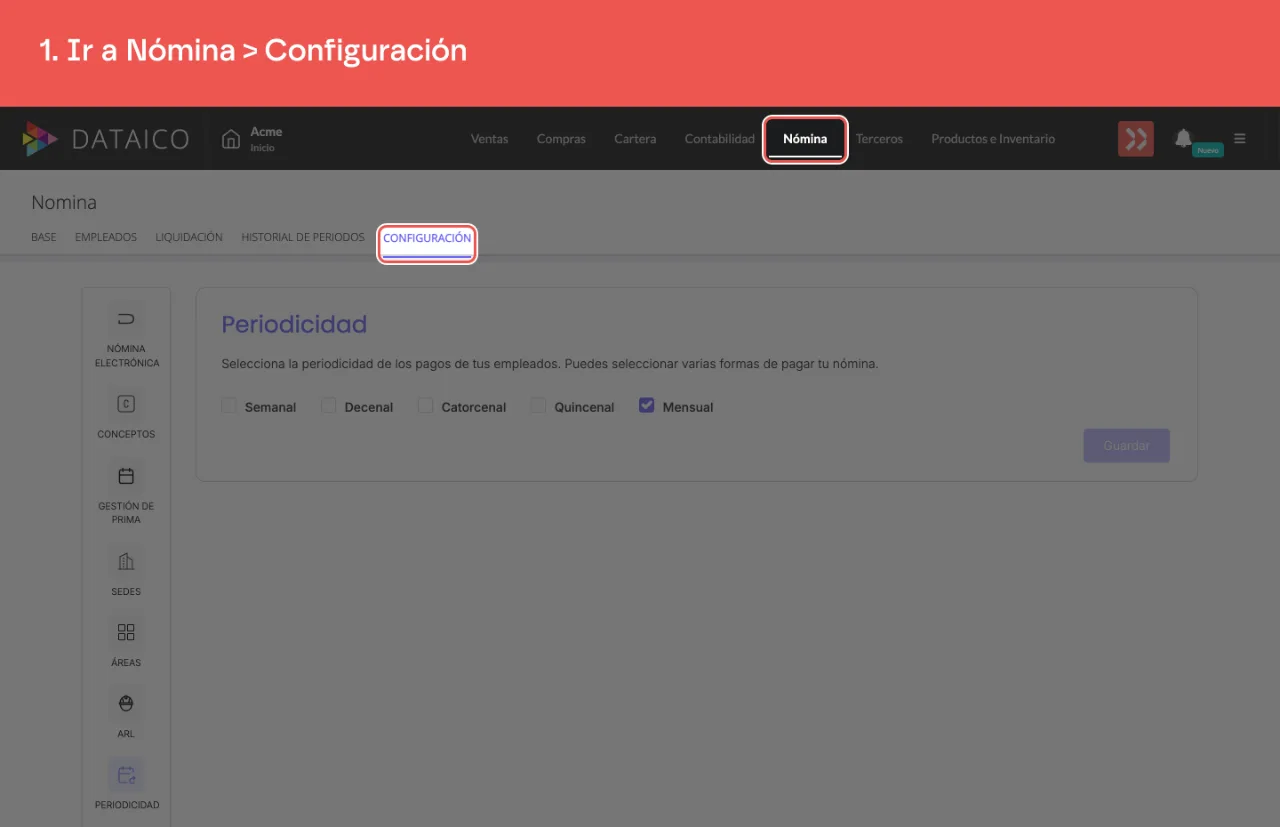1280x827 pixels.
Task: Switch to Historial de Periodos tab
Action: 303,238
